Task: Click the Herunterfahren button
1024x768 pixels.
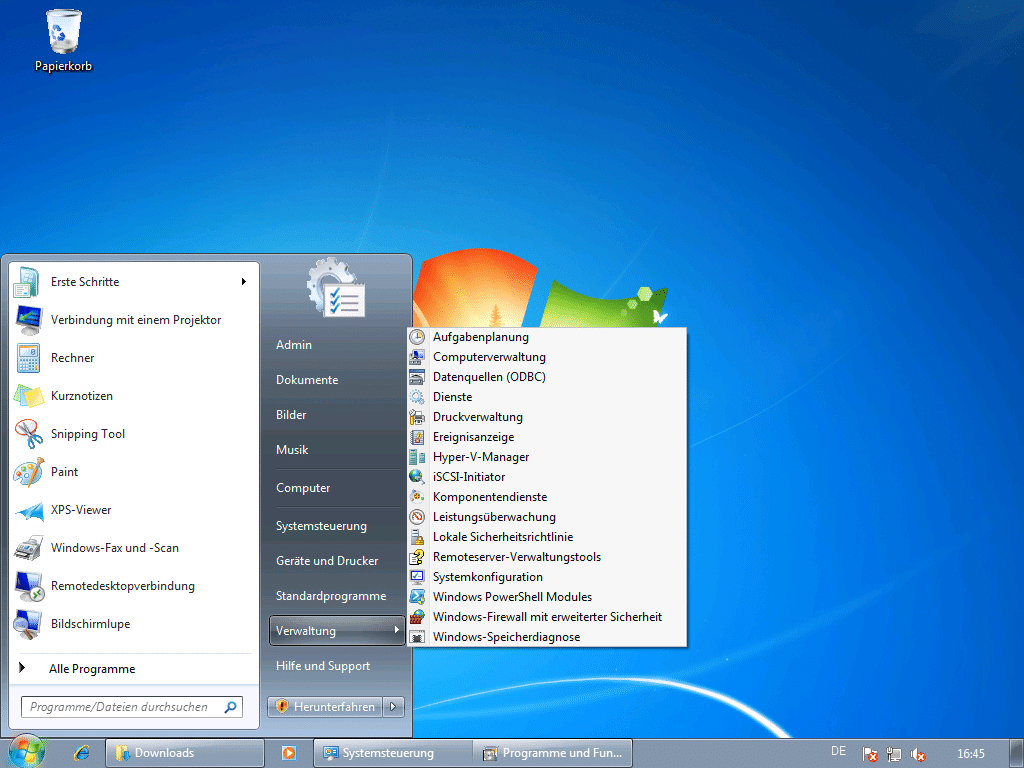Action: 325,707
